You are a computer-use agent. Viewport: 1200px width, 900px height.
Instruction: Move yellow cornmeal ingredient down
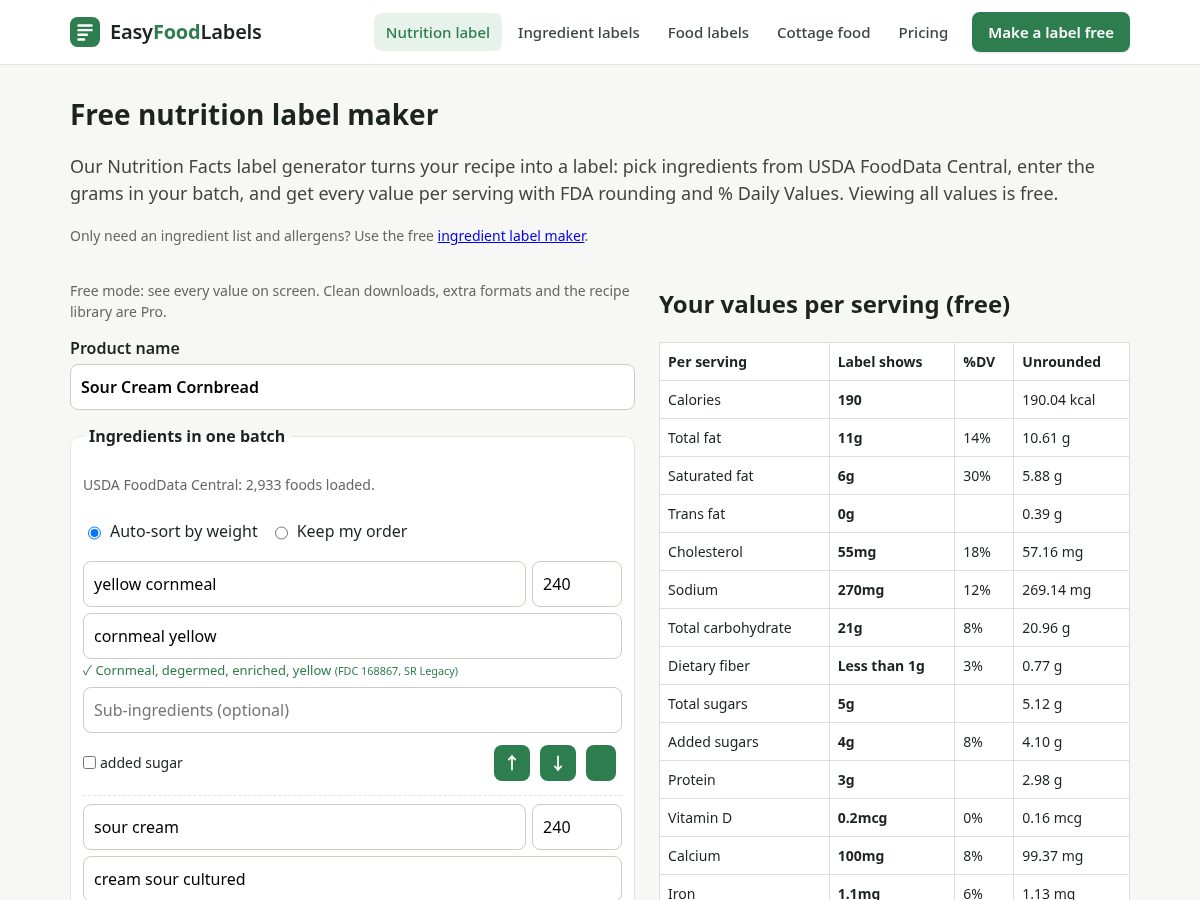click(x=558, y=763)
